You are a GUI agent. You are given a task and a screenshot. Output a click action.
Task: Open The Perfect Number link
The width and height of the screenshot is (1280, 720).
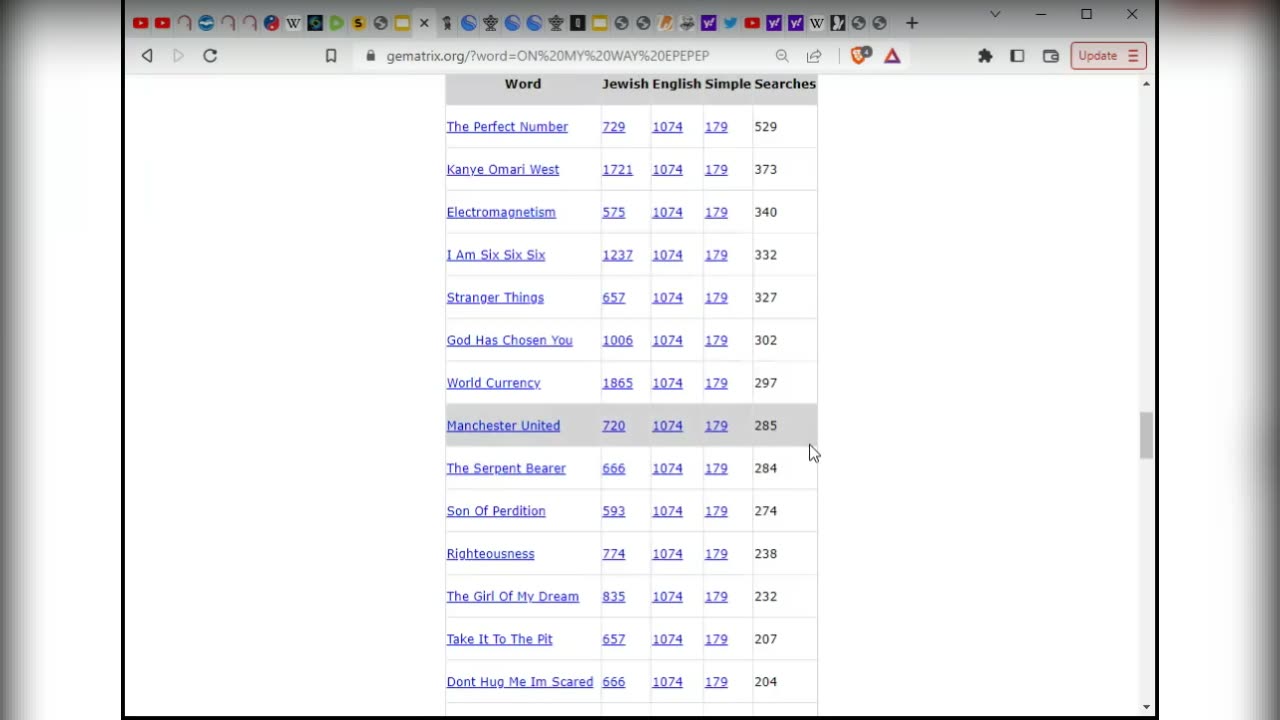click(x=507, y=127)
